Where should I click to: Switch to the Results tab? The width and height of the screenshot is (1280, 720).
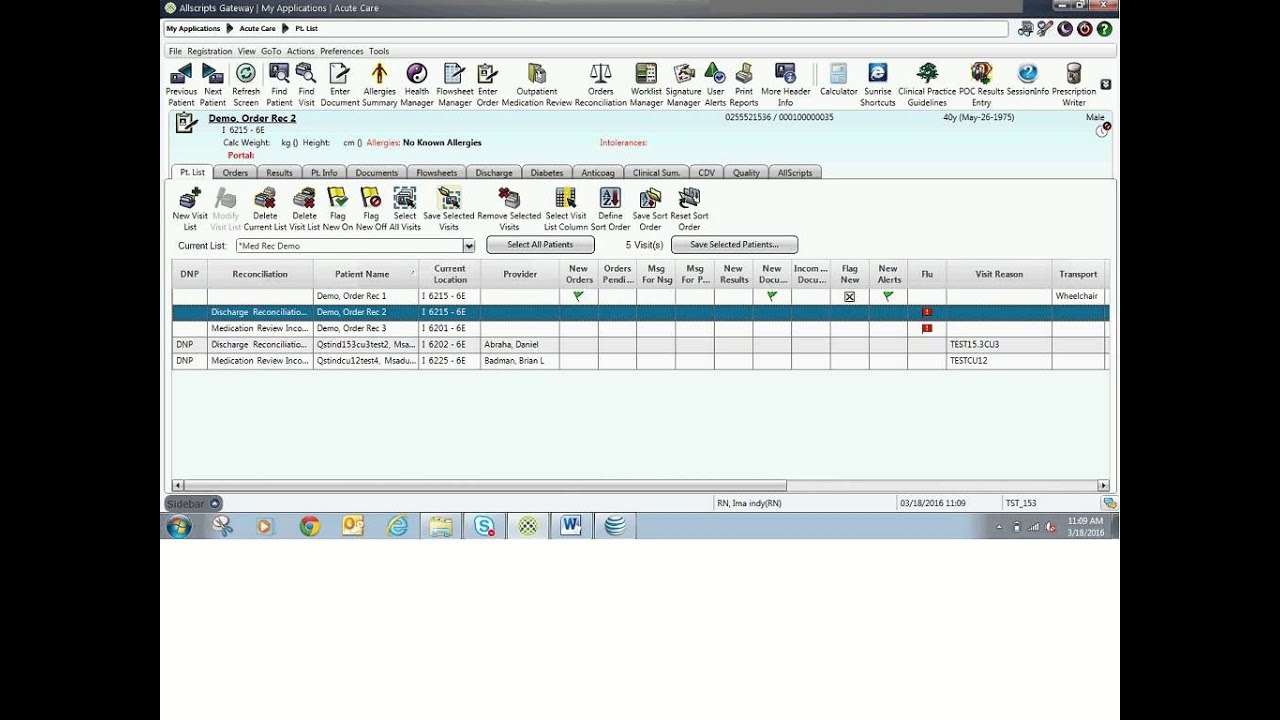pyautogui.click(x=279, y=173)
